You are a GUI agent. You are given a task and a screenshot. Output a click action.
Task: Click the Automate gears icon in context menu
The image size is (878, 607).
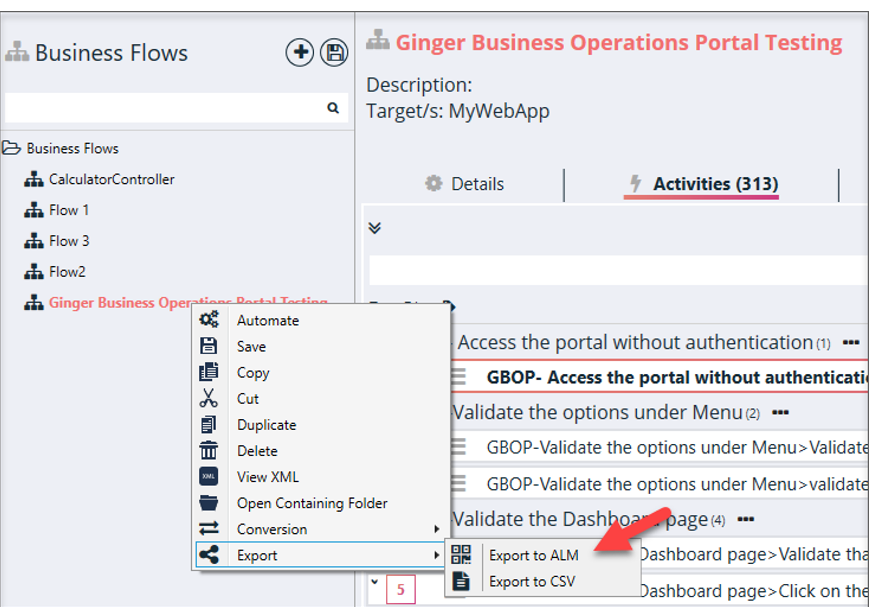[x=208, y=320]
